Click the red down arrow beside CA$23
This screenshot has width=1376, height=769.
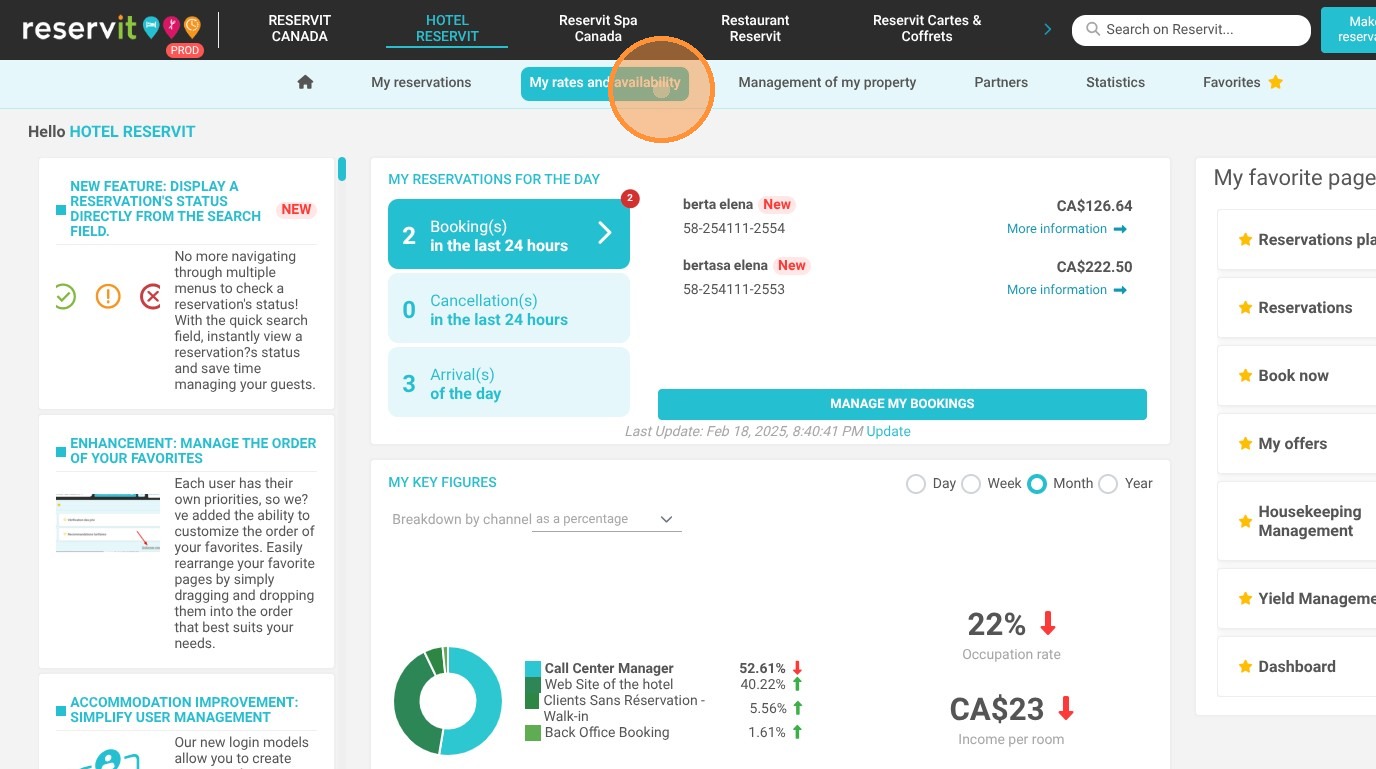tap(1066, 709)
